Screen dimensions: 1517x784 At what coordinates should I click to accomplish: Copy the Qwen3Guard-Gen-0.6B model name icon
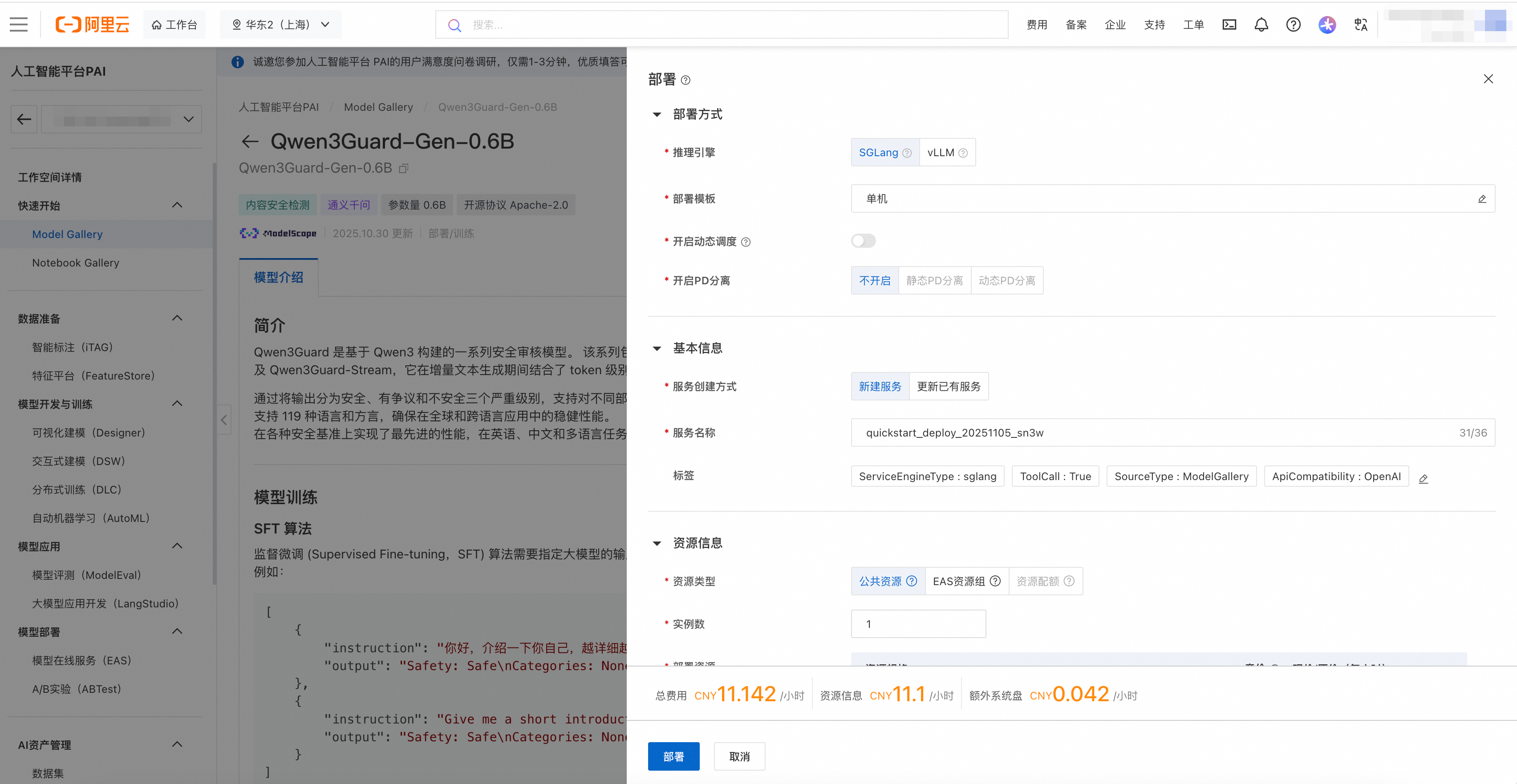click(x=404, y=169)
